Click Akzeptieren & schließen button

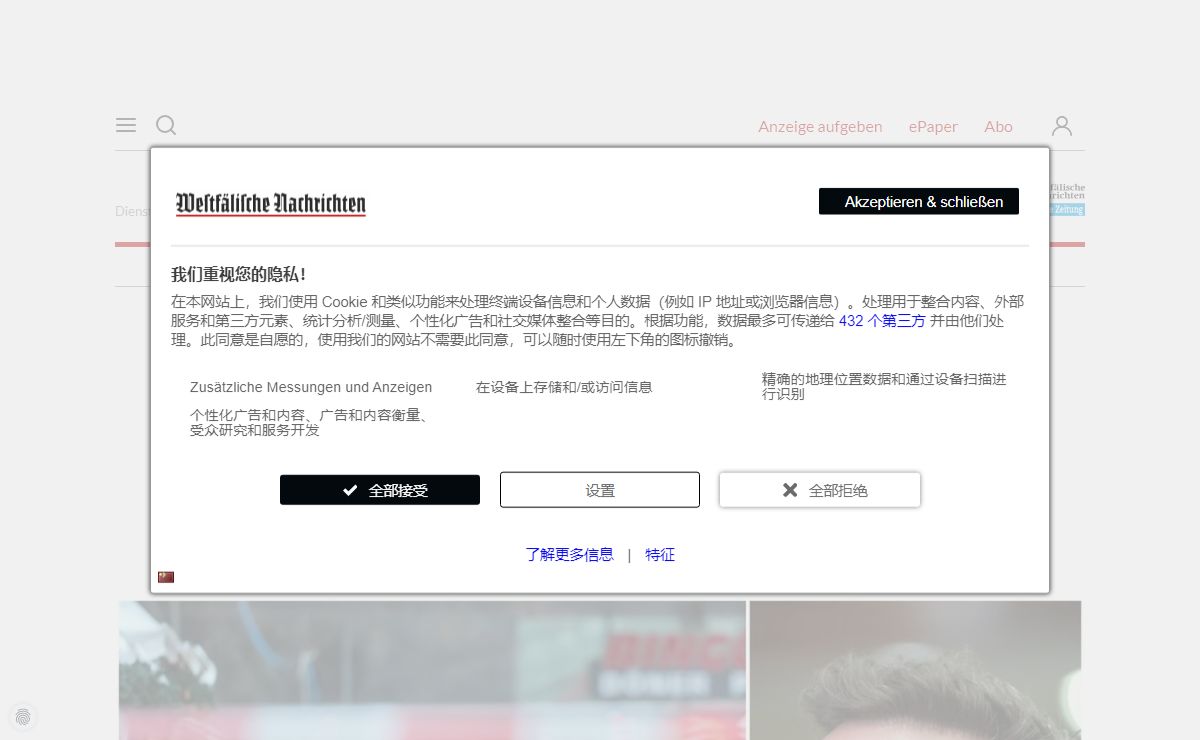(919, 201)
